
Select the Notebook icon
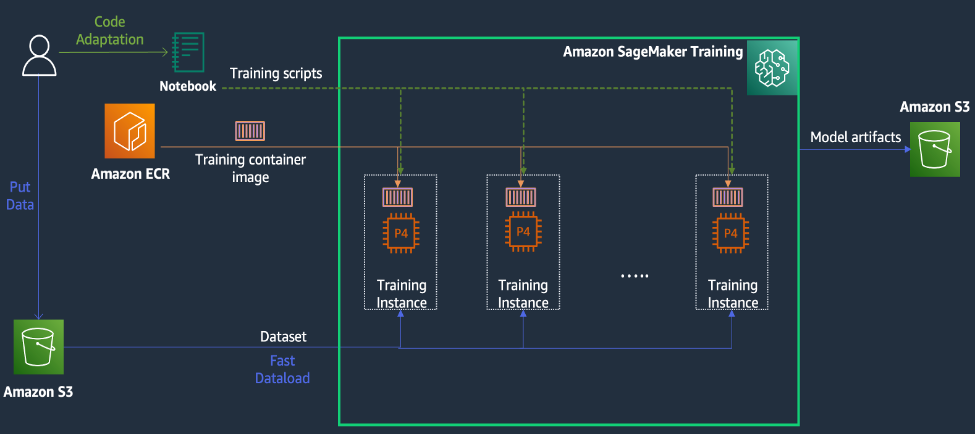(x=188, y=54)
